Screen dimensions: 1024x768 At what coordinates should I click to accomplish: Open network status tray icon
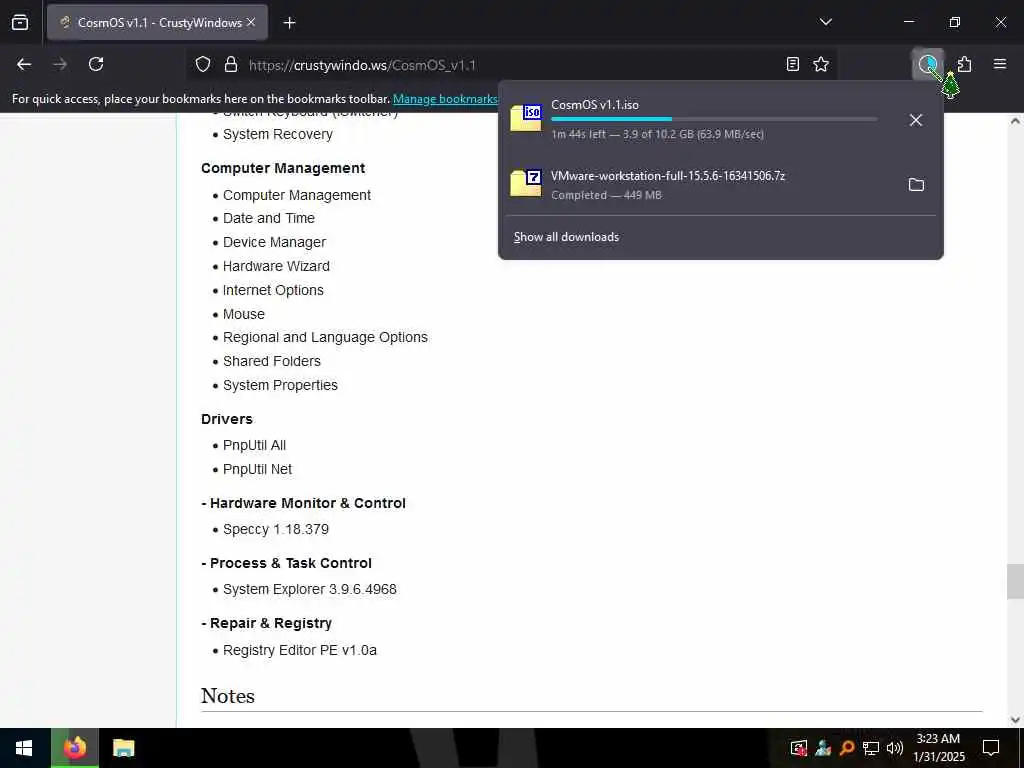(871, 748)
